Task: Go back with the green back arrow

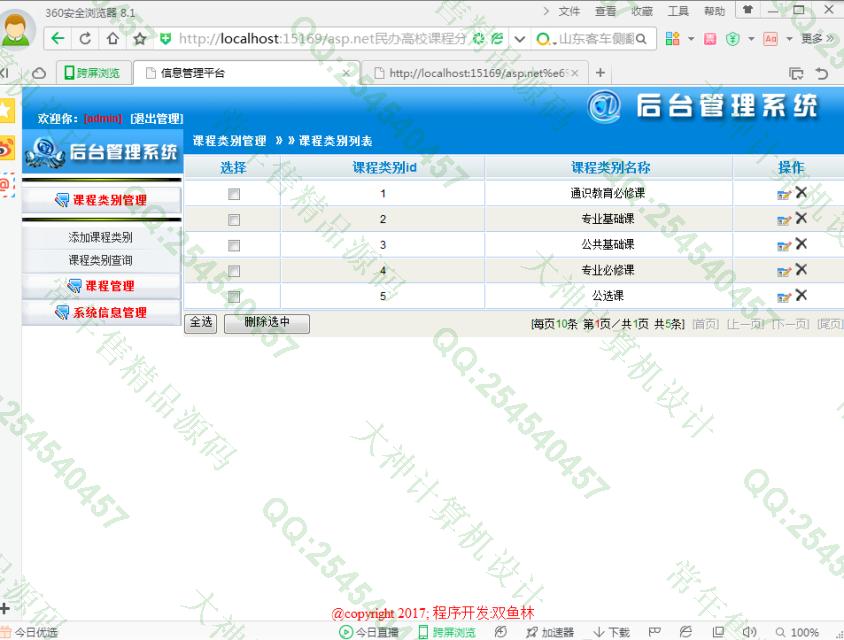Action: tap(58, 38)
